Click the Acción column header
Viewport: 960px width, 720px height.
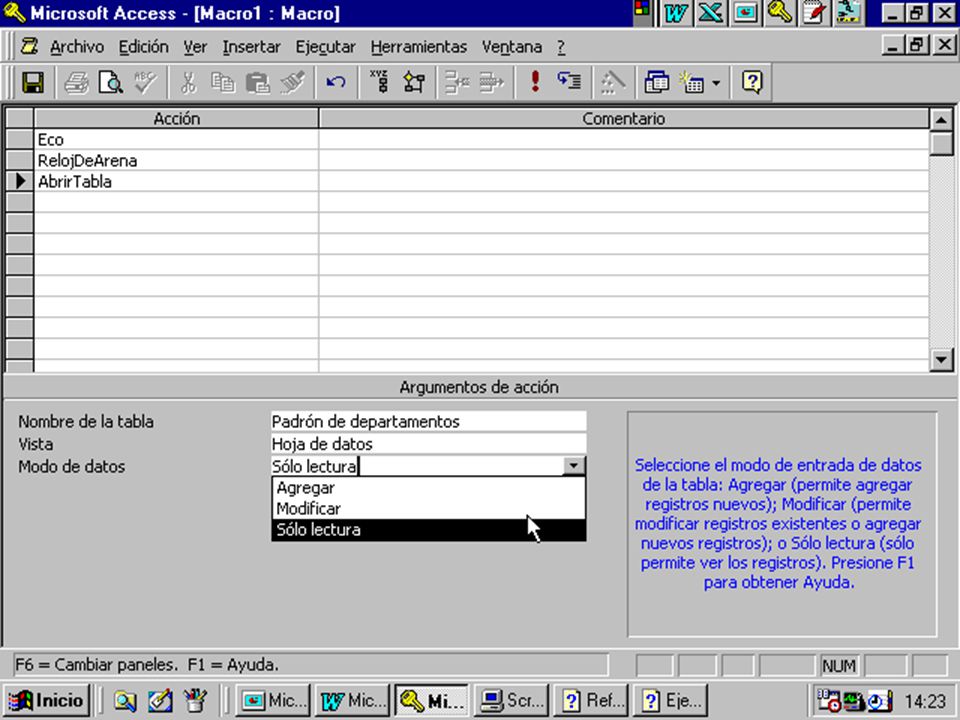(x=176, y=118)
